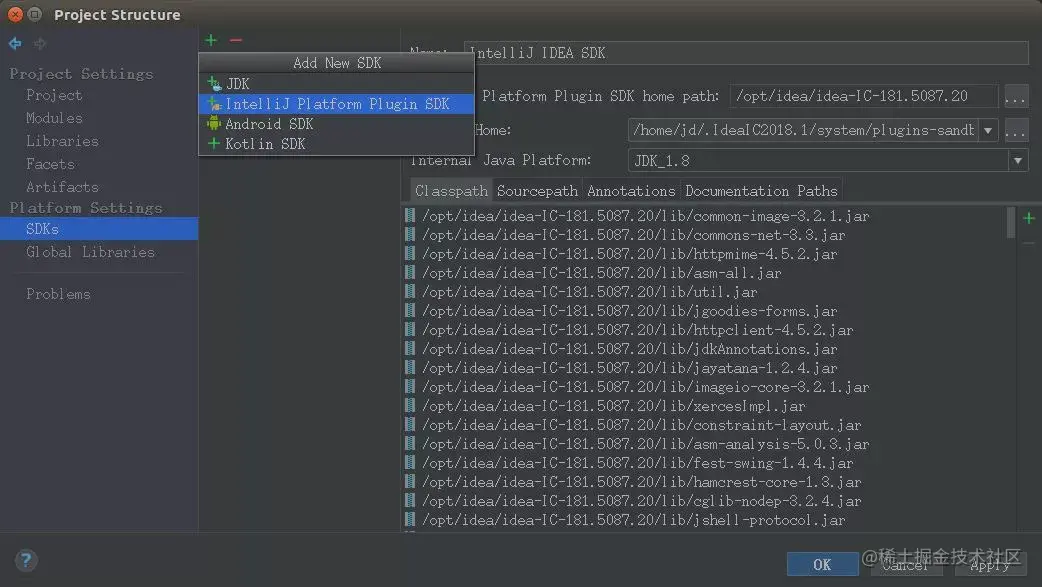Expand the Sandbox Home dropdown arrow
The width and height of the screenshot is (1042, 587).
pos(988,130)
